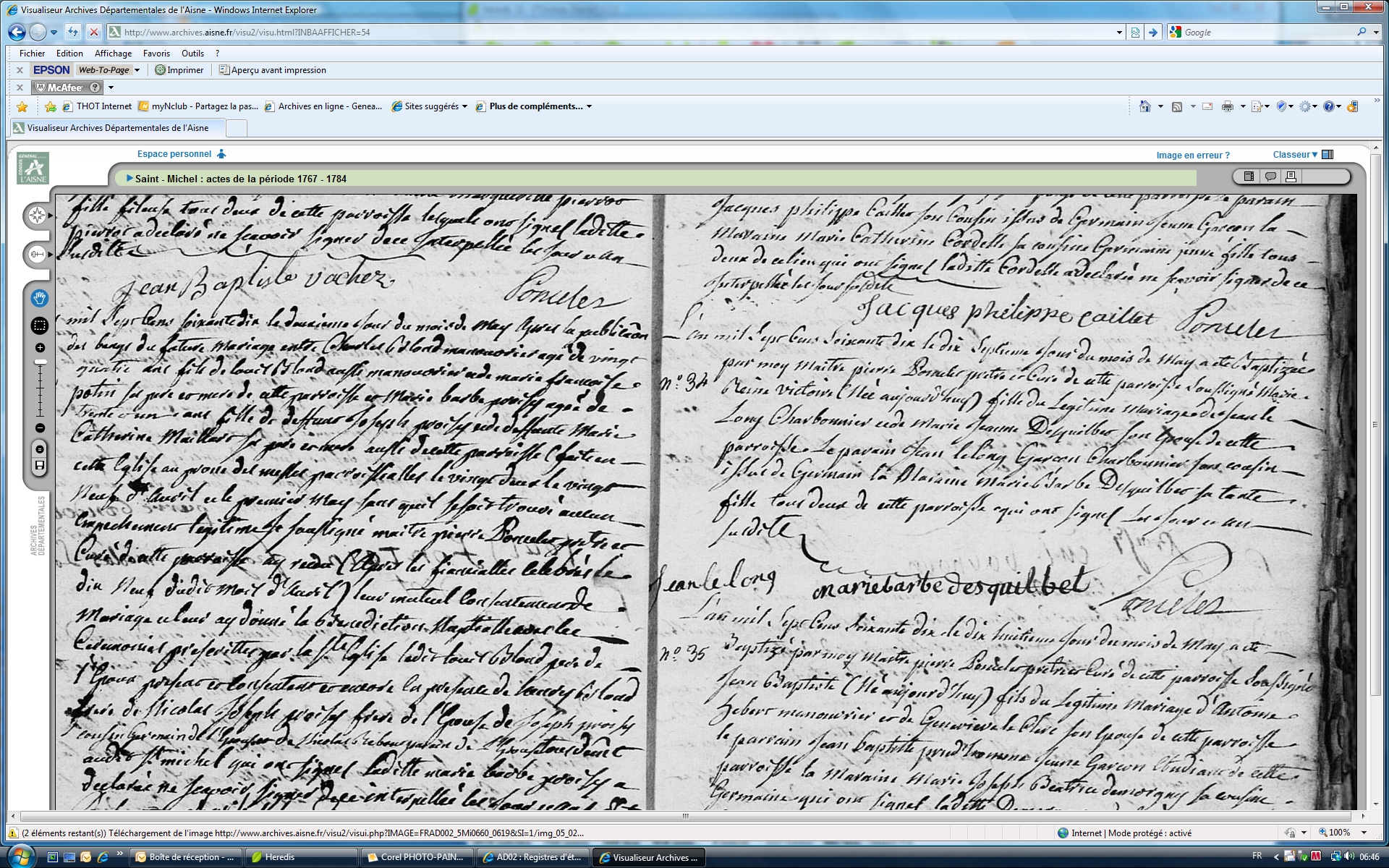Click the viewer print icon
Screen dimensions: 1389x868
coord(1291,176)
